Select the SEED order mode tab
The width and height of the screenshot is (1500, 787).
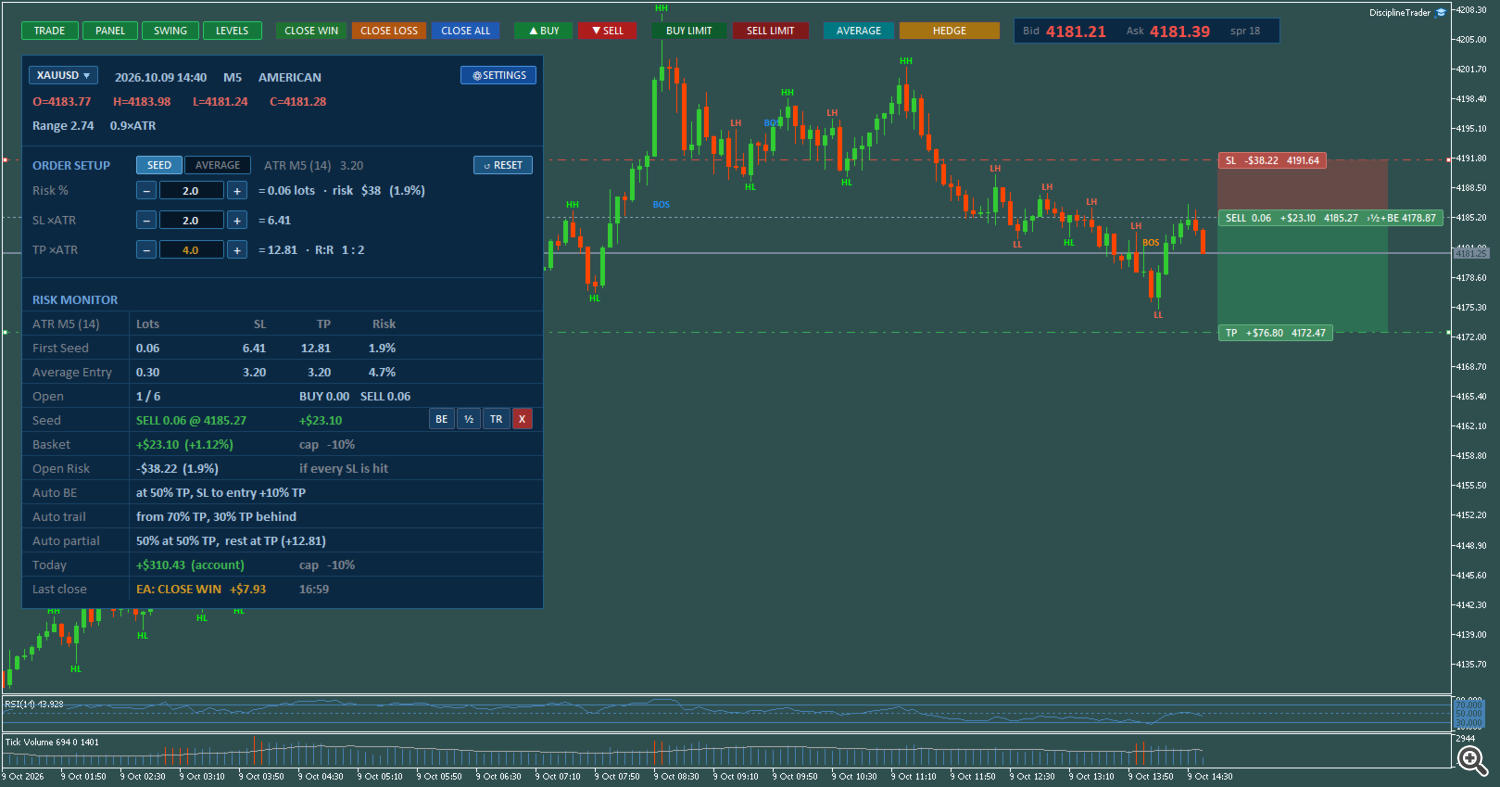click(159, 165)
